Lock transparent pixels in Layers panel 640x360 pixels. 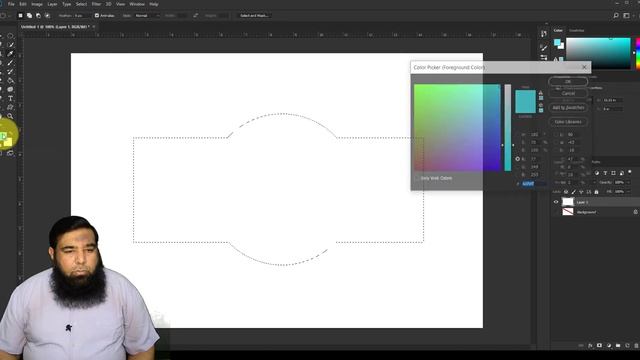(566, 192)
